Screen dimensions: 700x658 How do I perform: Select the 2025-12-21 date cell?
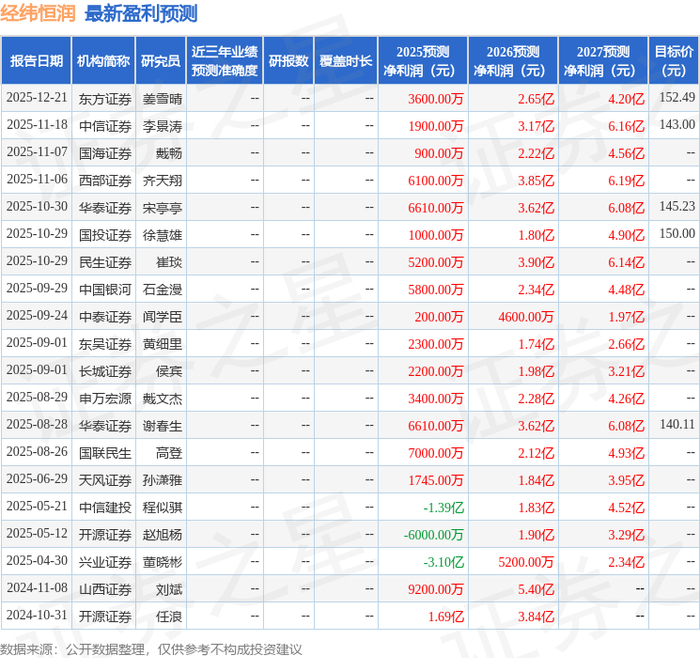[x=37, y=98]
